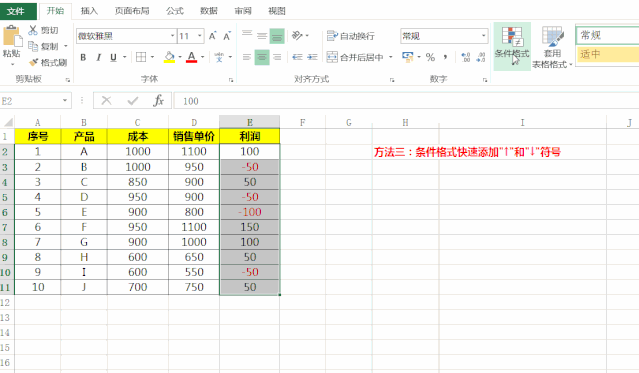Click the Borders icon
The height and width of the screenshot is (373, 639).
click(141, 57)
